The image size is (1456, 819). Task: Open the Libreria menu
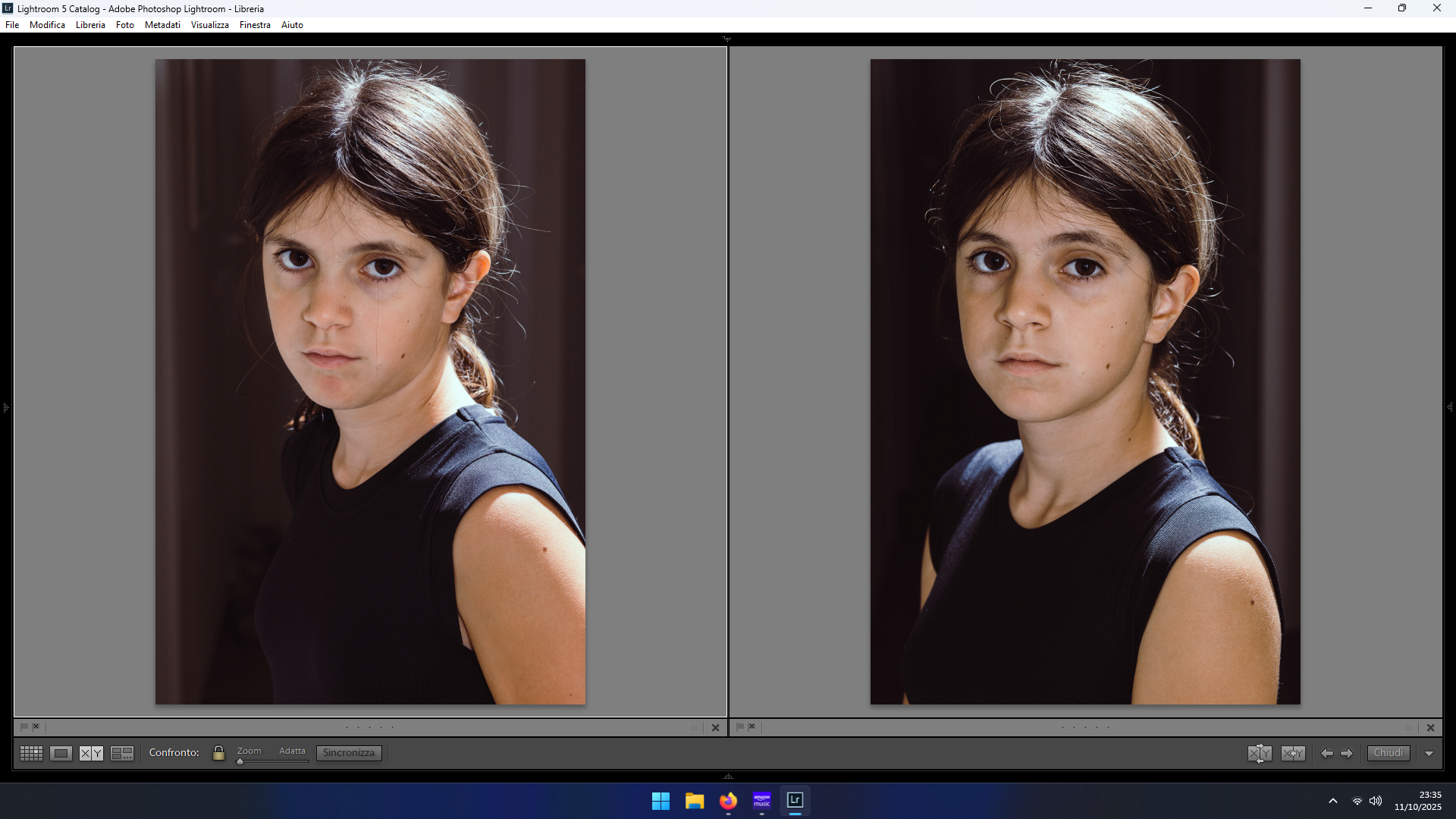(90, 25)
